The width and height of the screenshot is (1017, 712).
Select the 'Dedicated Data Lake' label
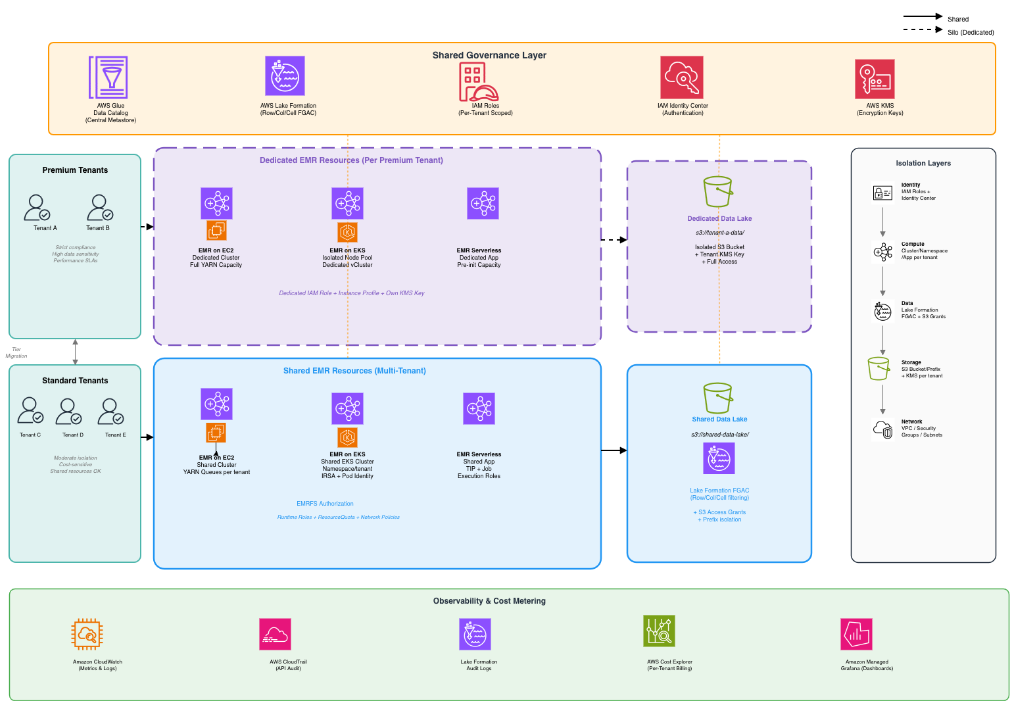point(719,219)
